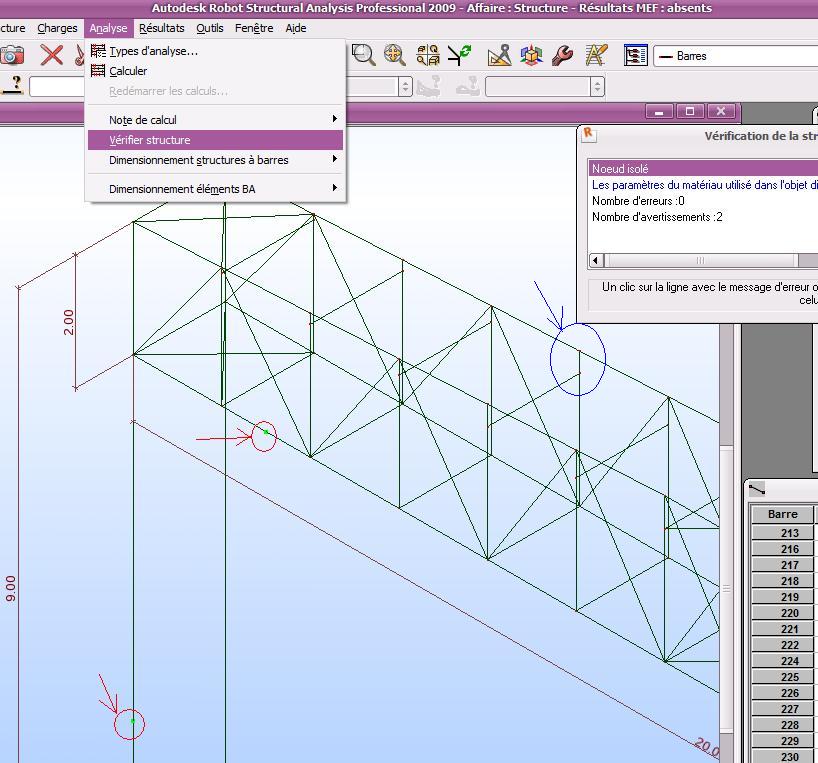Select bar row 218
The image size is (818, 763).
783,580
